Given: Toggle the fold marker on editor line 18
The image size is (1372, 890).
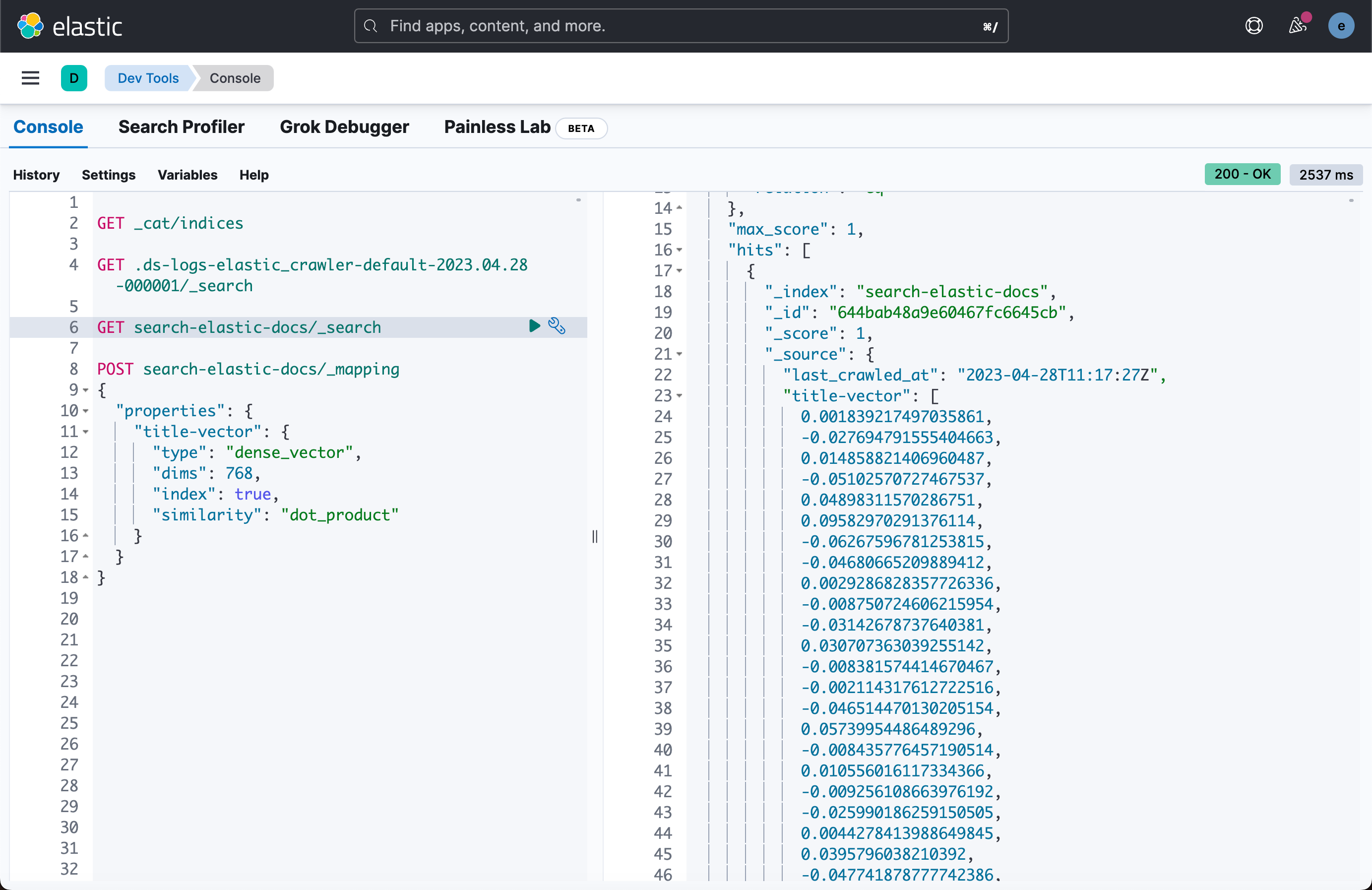Looking at the screenshot, I should (86, 577).
